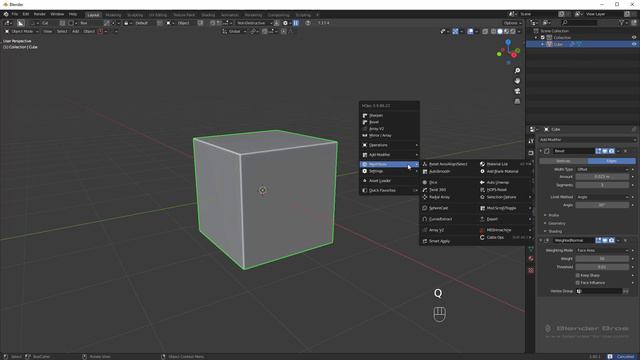This screenshot has height=360, width=640.
Task: Toggle WeightedNormal modifier viewport display
Action: point(605,240)
